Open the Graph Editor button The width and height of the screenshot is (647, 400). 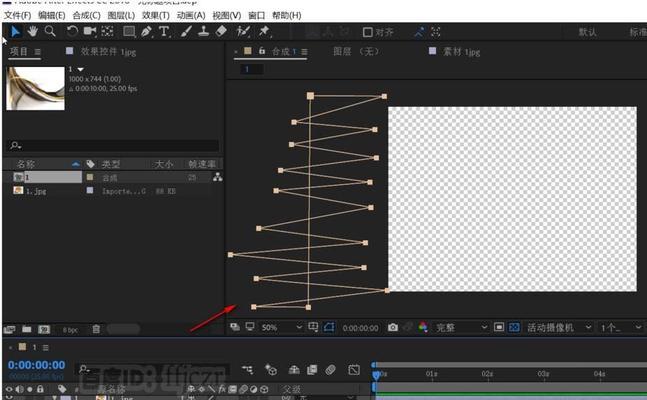[x=354, y=369]
